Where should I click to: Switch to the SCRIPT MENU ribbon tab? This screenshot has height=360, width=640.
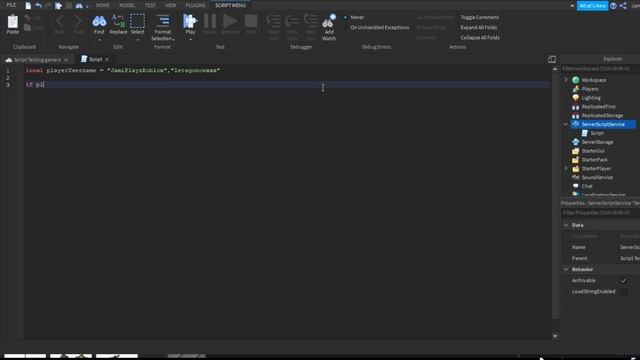tap(231, 5)
